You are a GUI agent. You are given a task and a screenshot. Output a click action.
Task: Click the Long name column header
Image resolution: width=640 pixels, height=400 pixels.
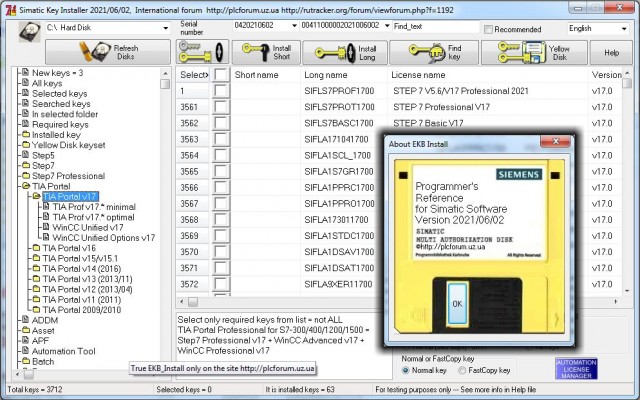pyautogui.click(x=325, y=75)
